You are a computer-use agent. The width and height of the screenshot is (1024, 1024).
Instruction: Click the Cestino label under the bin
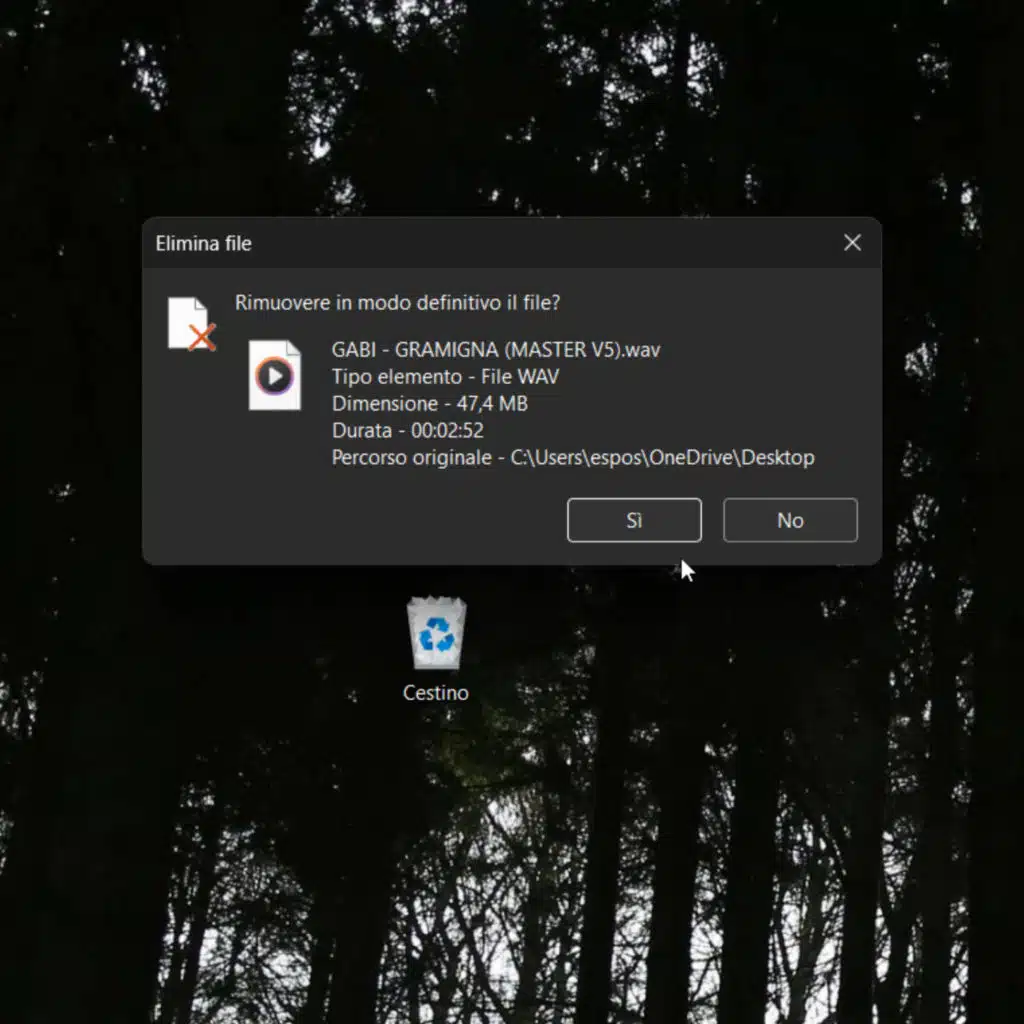[x=436, y=692]
